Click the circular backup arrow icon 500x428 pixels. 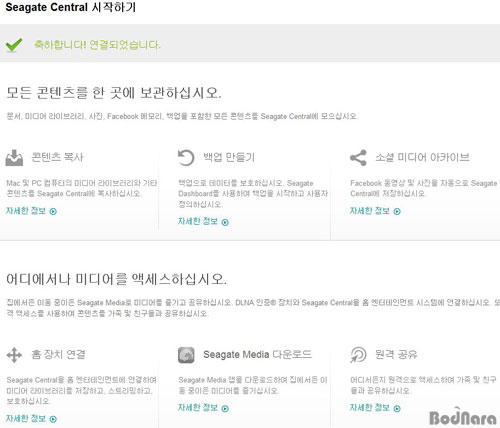(186, 157)
